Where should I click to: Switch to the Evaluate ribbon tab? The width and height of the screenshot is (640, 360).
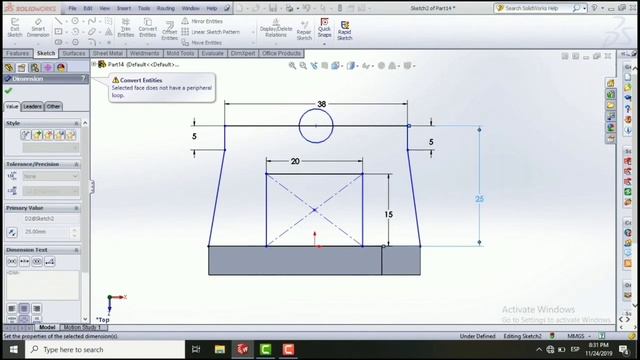212,53
